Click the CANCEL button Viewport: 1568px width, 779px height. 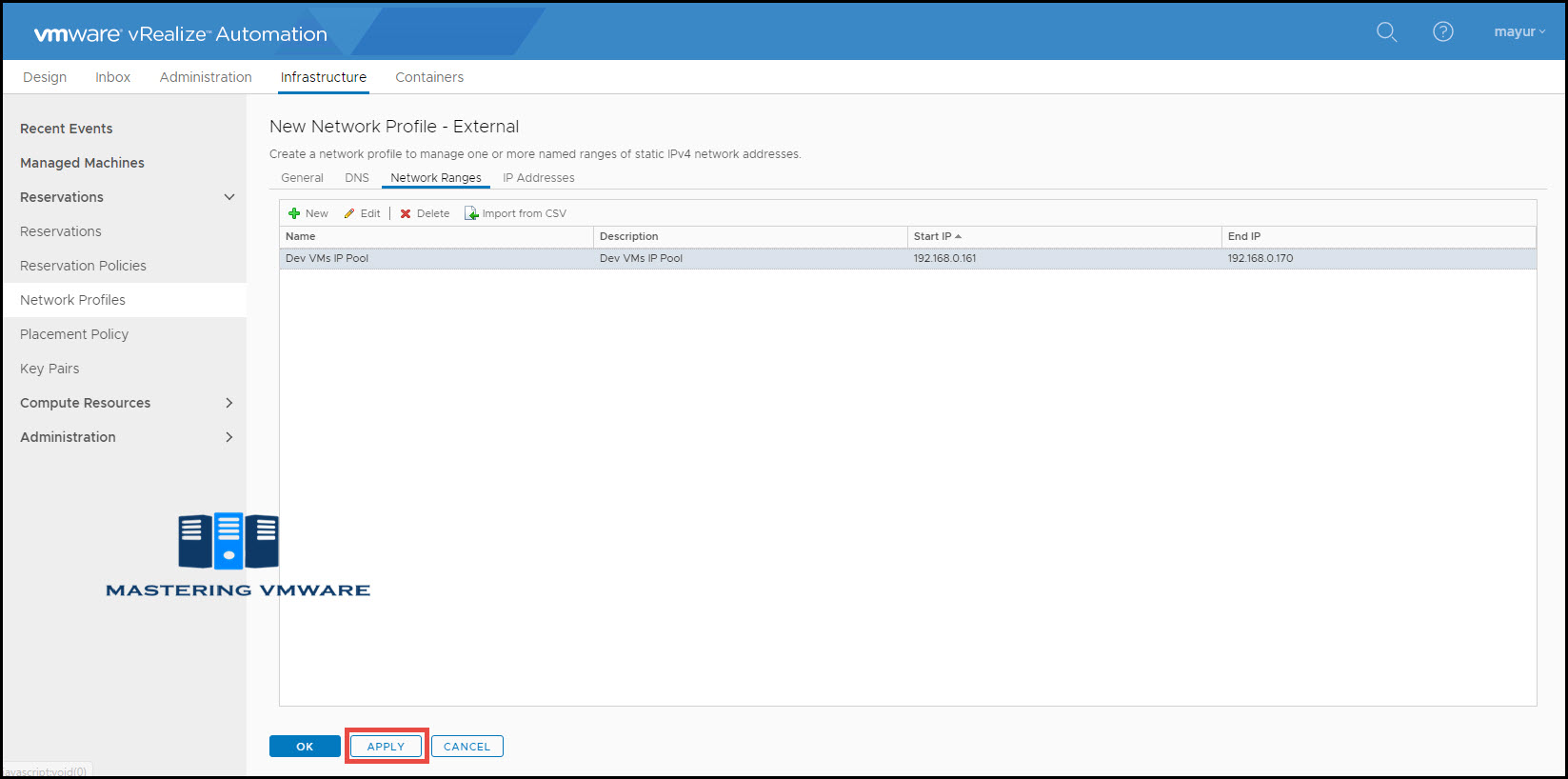[466, 747]
